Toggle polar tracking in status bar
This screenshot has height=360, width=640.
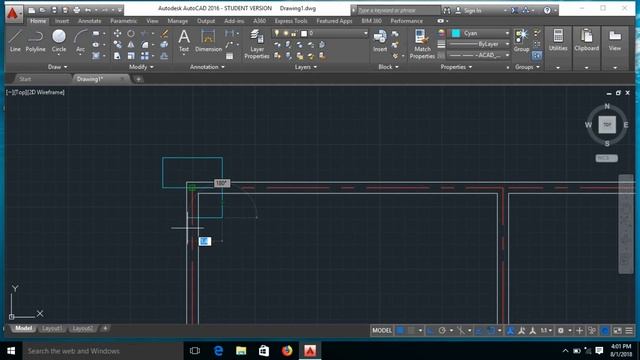click(x=442, y=331)
